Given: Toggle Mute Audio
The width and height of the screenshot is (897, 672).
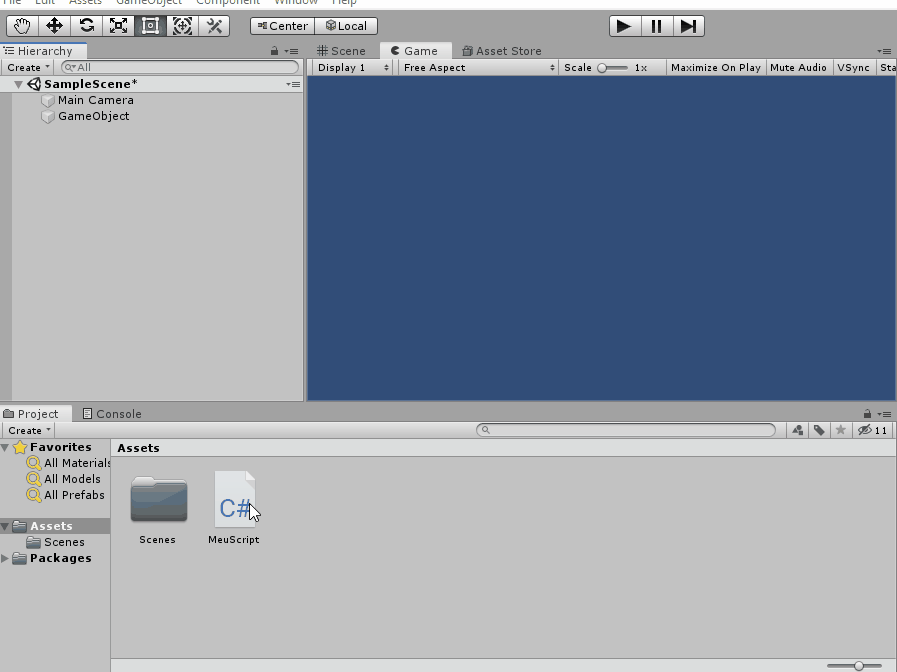Looking at the screenshot, I should 798,67.
